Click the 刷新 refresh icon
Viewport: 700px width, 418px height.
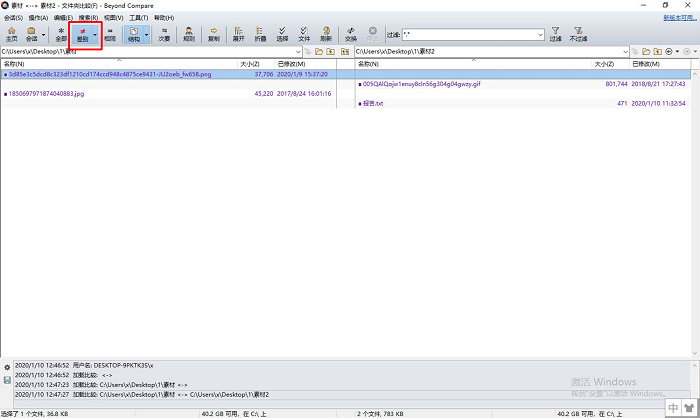pos(326,34)
